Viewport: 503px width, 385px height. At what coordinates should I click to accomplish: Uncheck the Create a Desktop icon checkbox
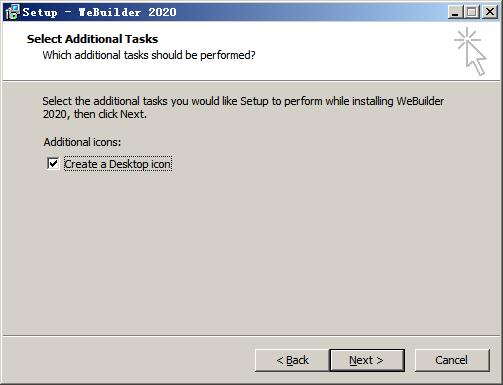pyautogui.click(x=53, y=164)
